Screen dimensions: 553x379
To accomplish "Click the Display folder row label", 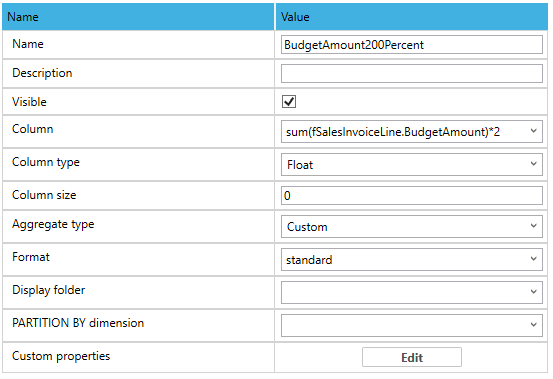I will (49, 291).
